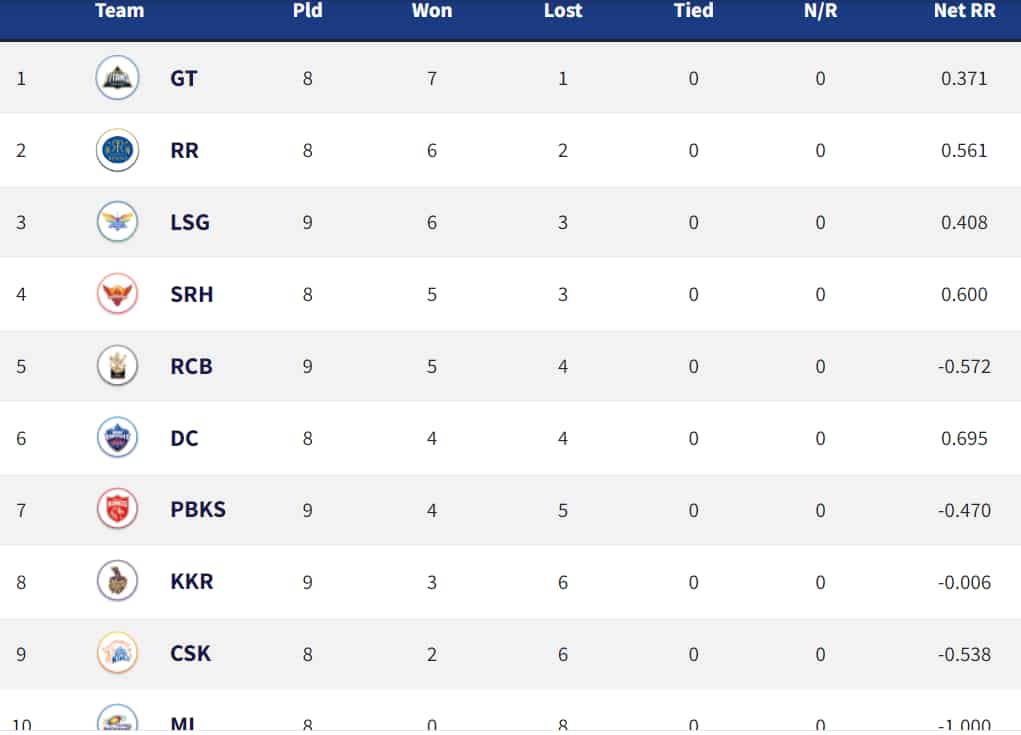Click the SRH team logo
1021x735 pixels.
(117, 294)
